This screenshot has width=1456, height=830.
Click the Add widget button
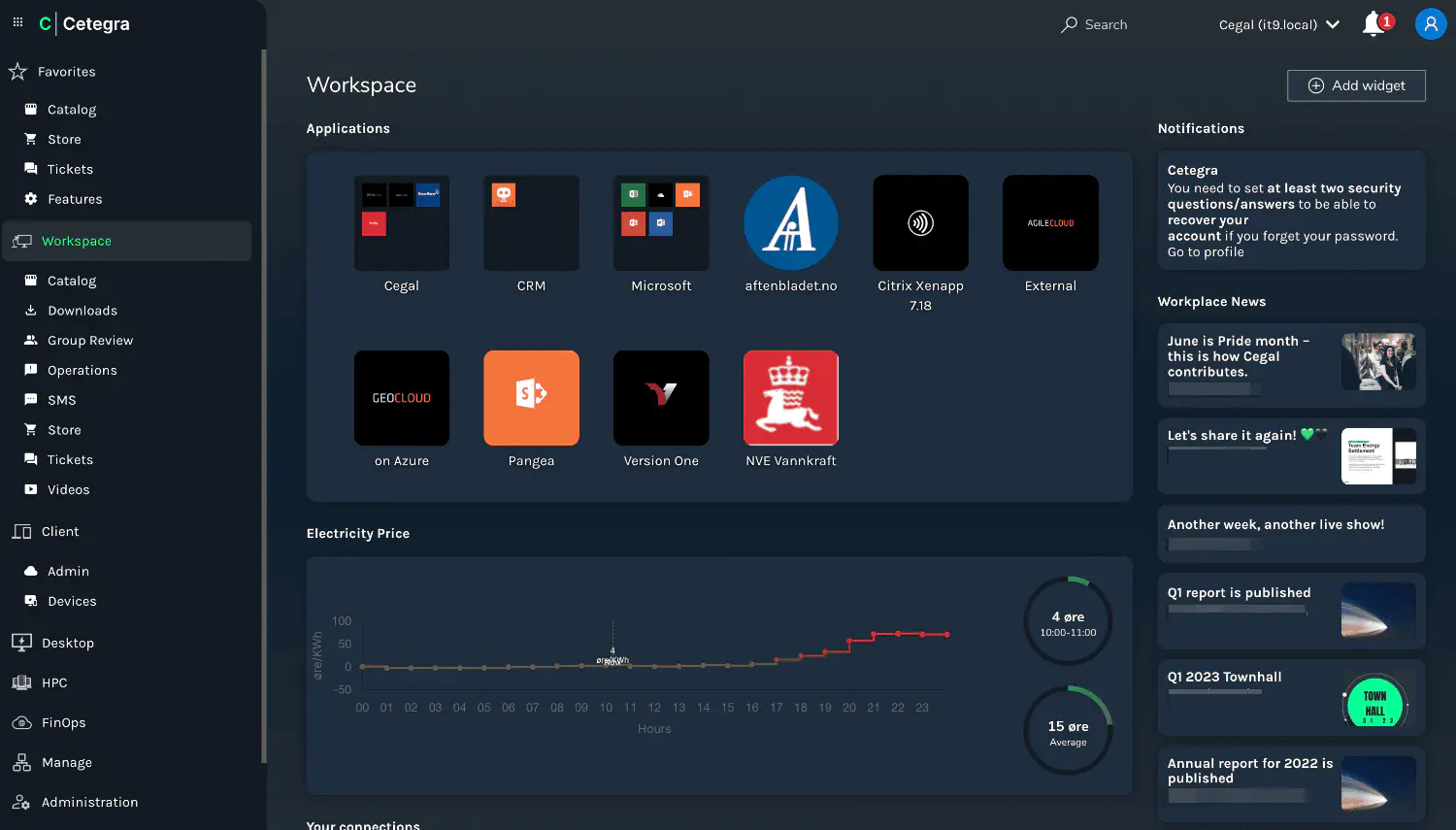click(1356, 85)
